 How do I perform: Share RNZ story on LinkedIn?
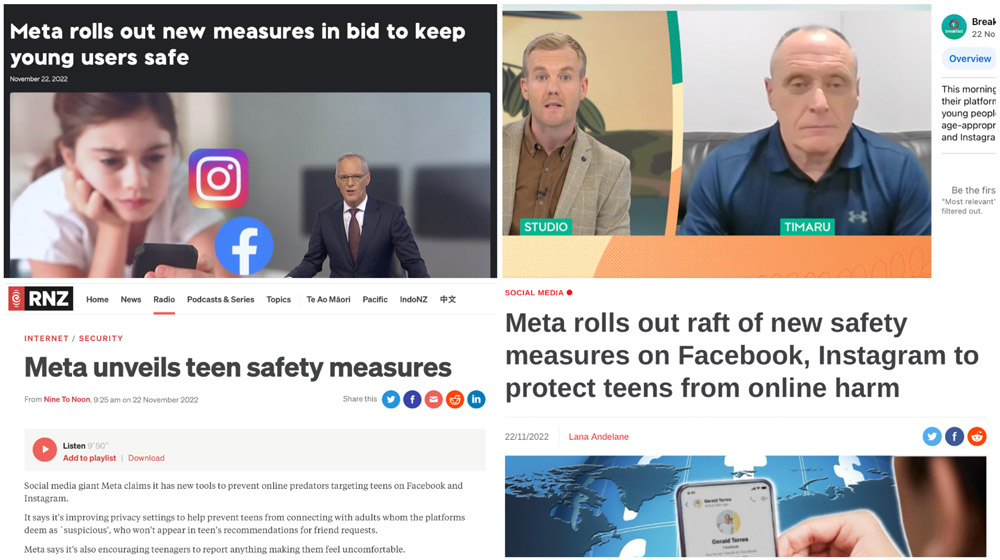[x=476, y=399]
